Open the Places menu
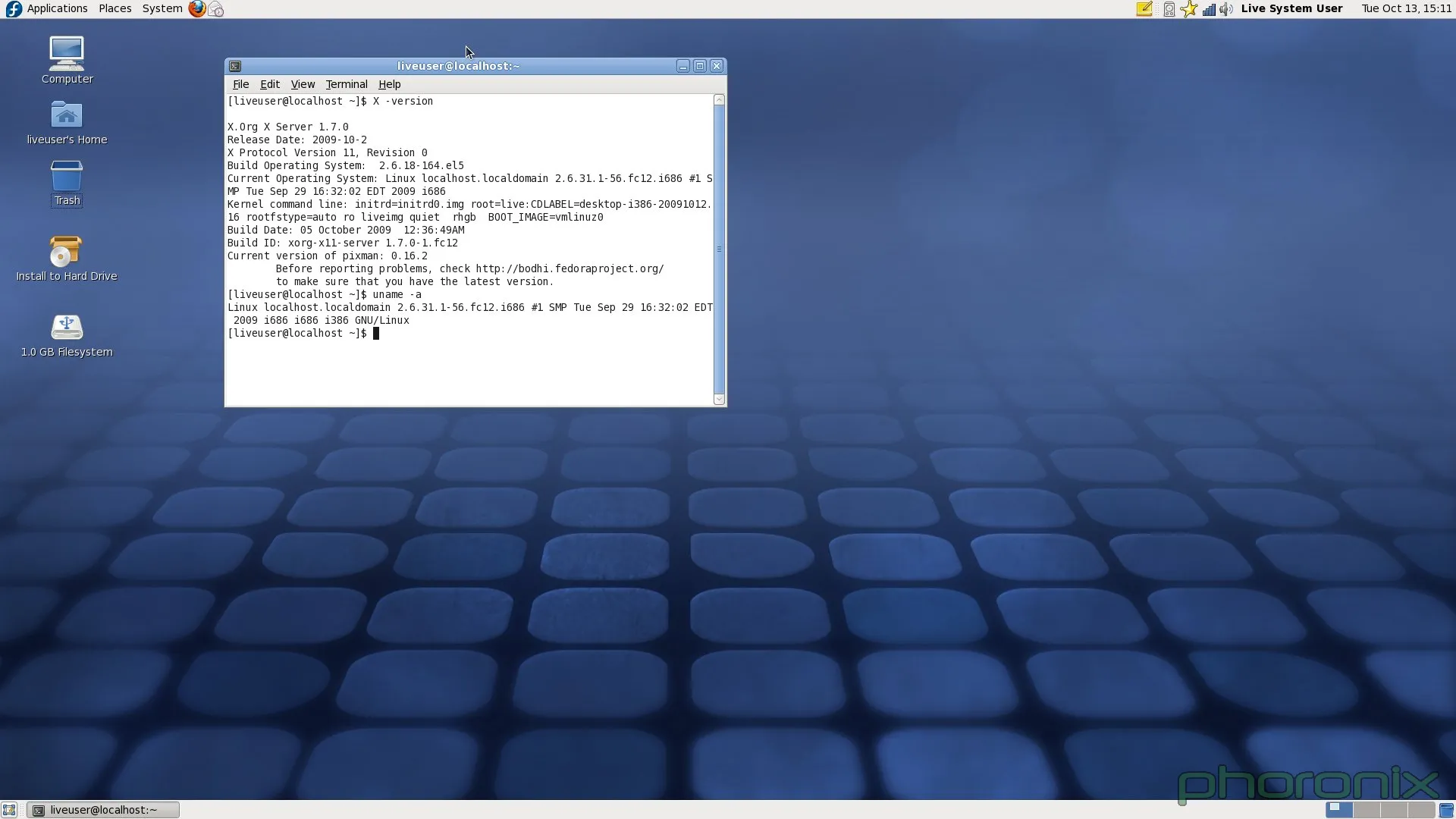This screenshot has width=1456, height=819. click(x=115, y=8)
